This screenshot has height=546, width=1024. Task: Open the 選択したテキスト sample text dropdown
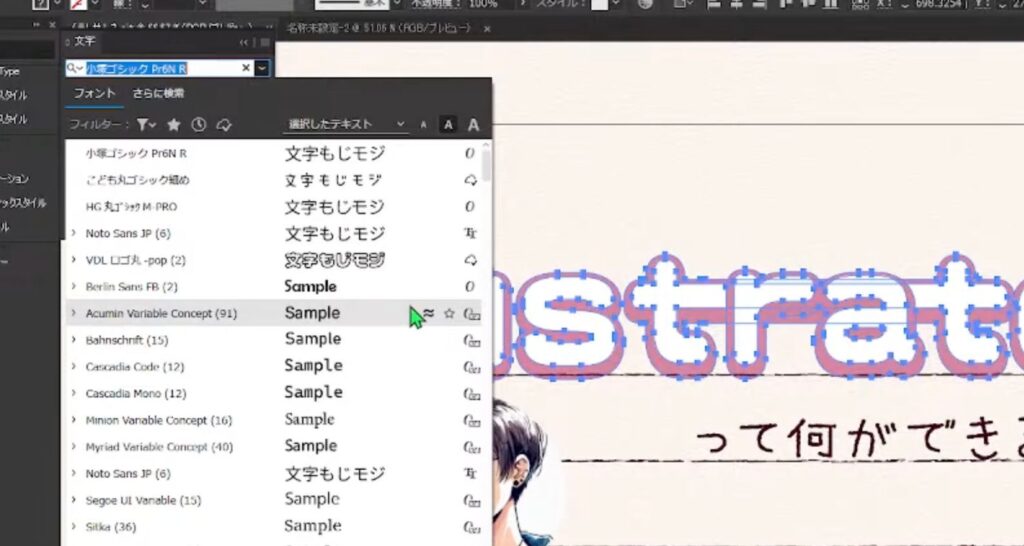(x=346, y=124)
